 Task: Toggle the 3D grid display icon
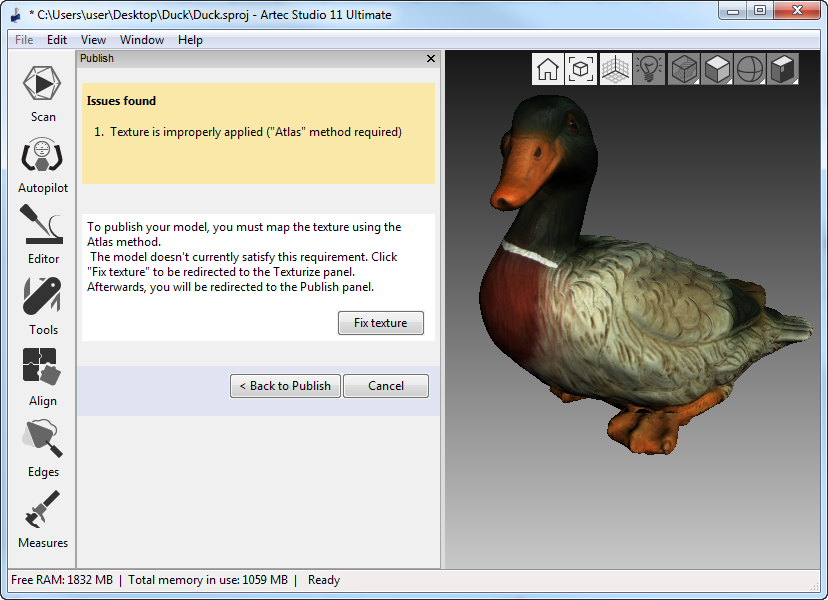click(615, 69)
